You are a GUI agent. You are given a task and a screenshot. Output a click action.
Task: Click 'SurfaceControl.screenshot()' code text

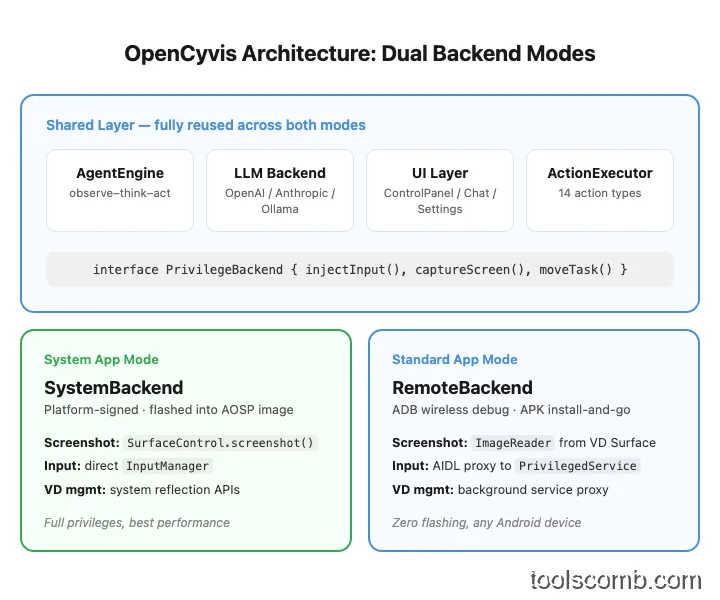(220, 443)
